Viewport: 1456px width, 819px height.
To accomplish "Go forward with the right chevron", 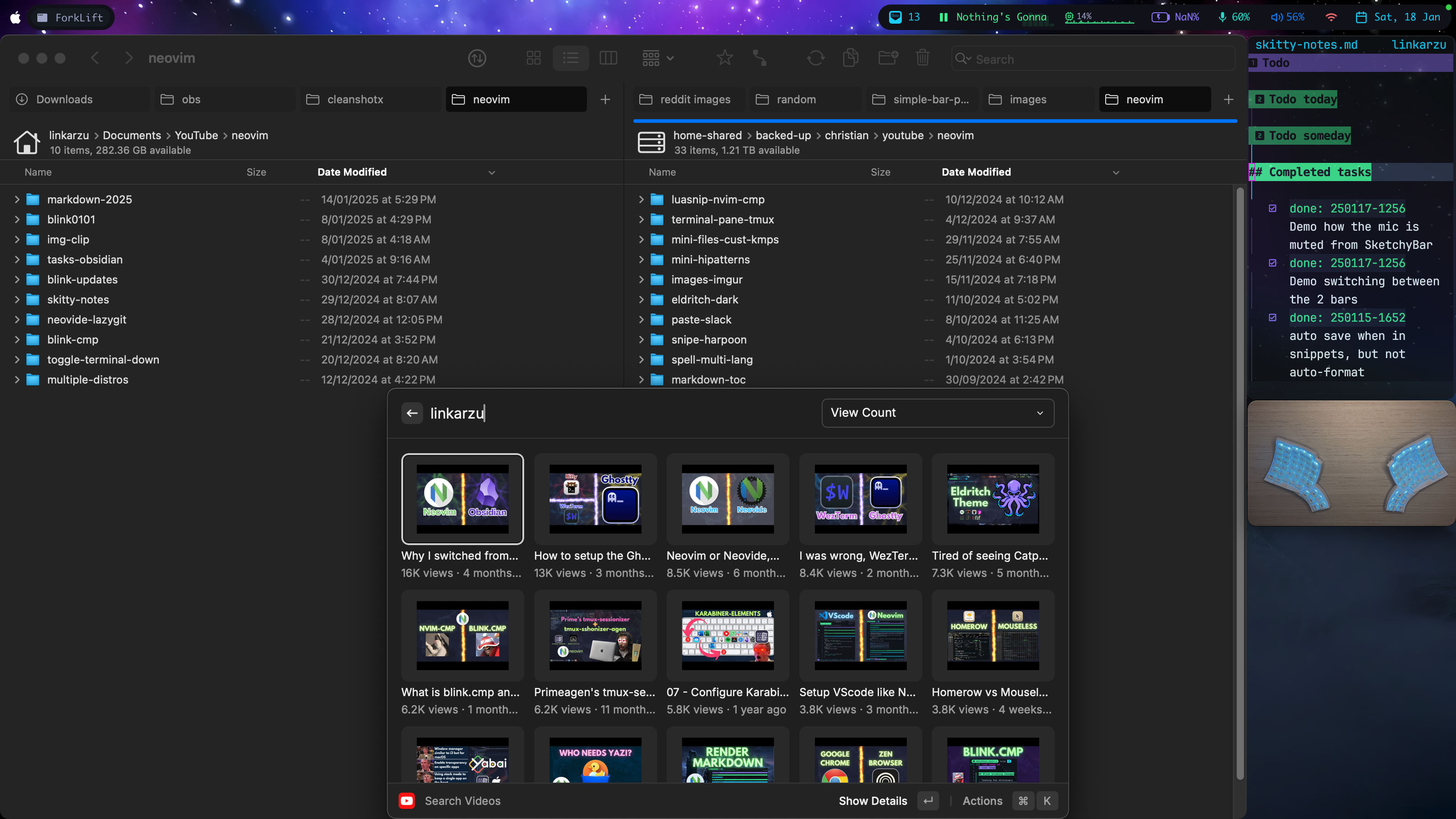I will tap(129, 58).
